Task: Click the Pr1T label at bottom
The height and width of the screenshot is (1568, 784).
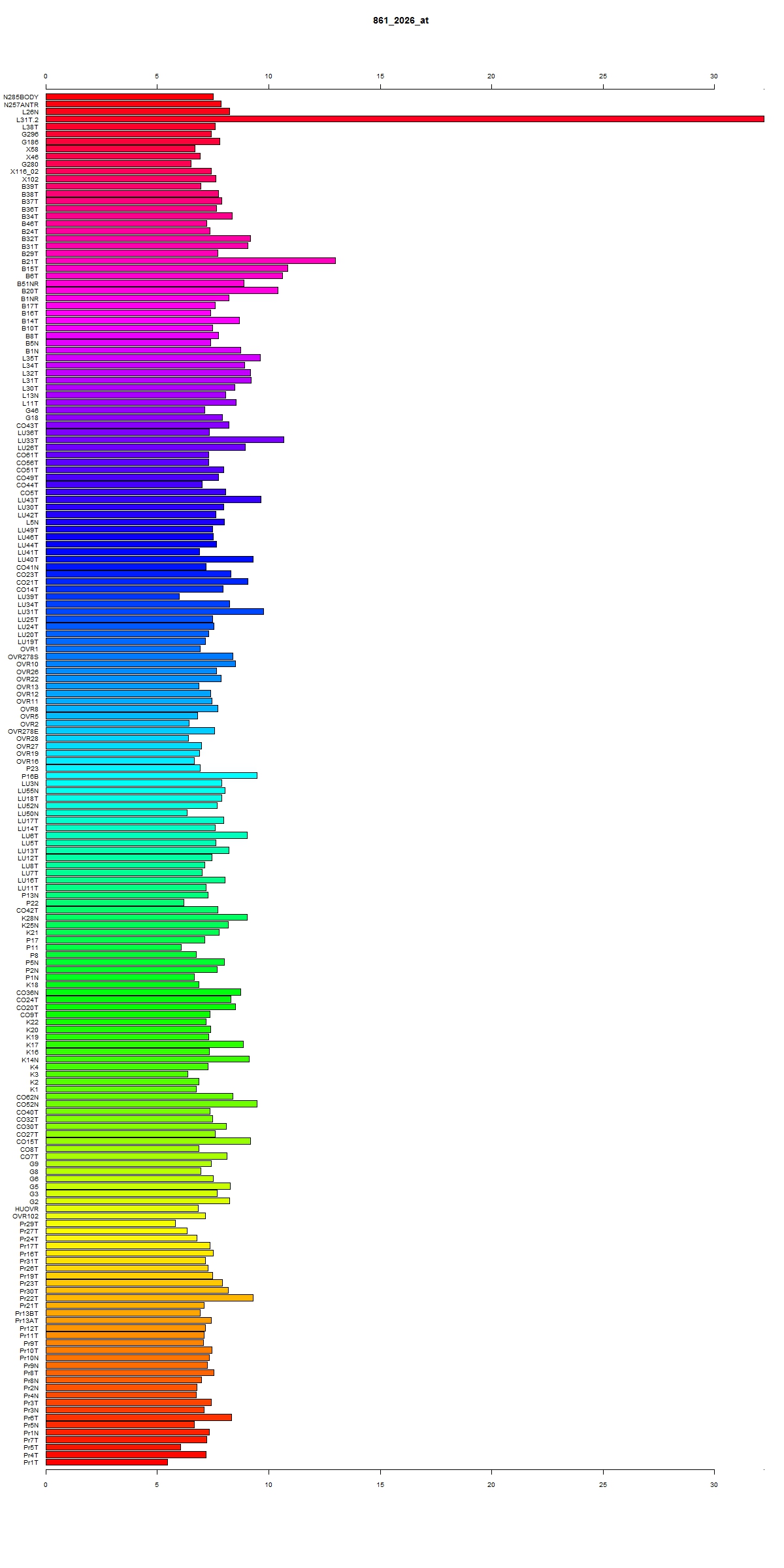Action: pyautogui.click(x=31, y=1462)
